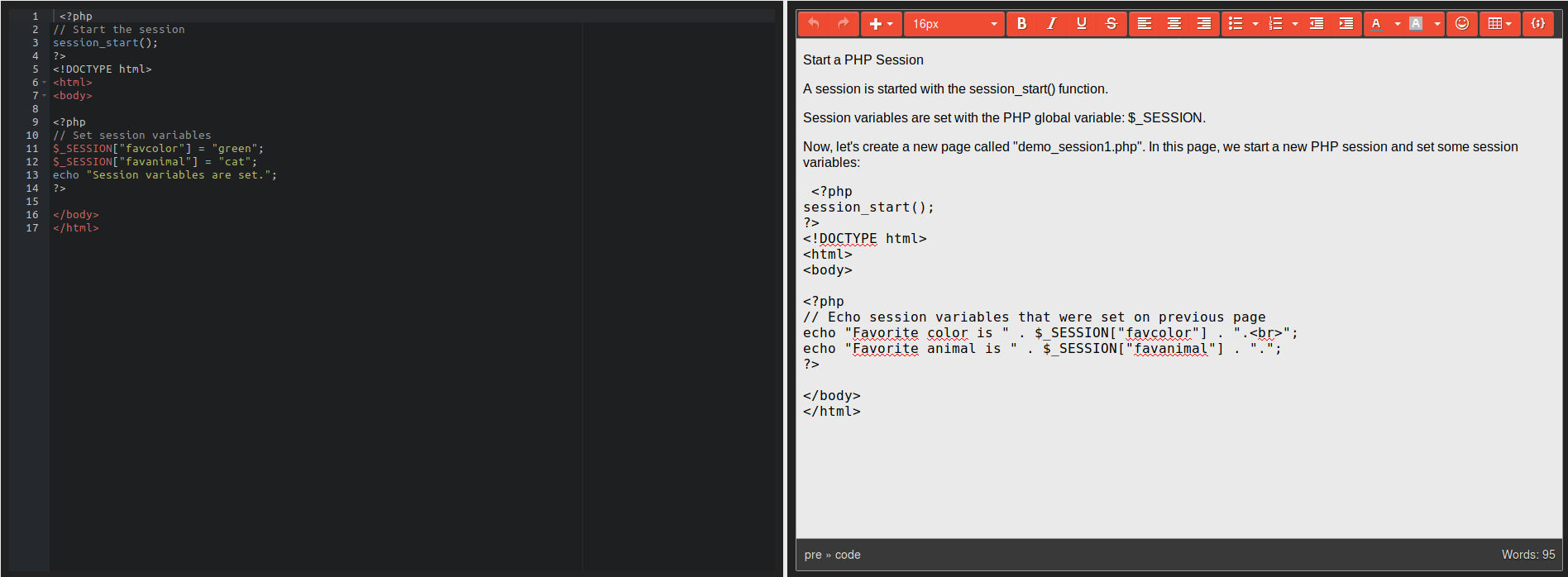
Task: Insert an emoticon
Action: pyautogui.click(x=1462, y=24)
